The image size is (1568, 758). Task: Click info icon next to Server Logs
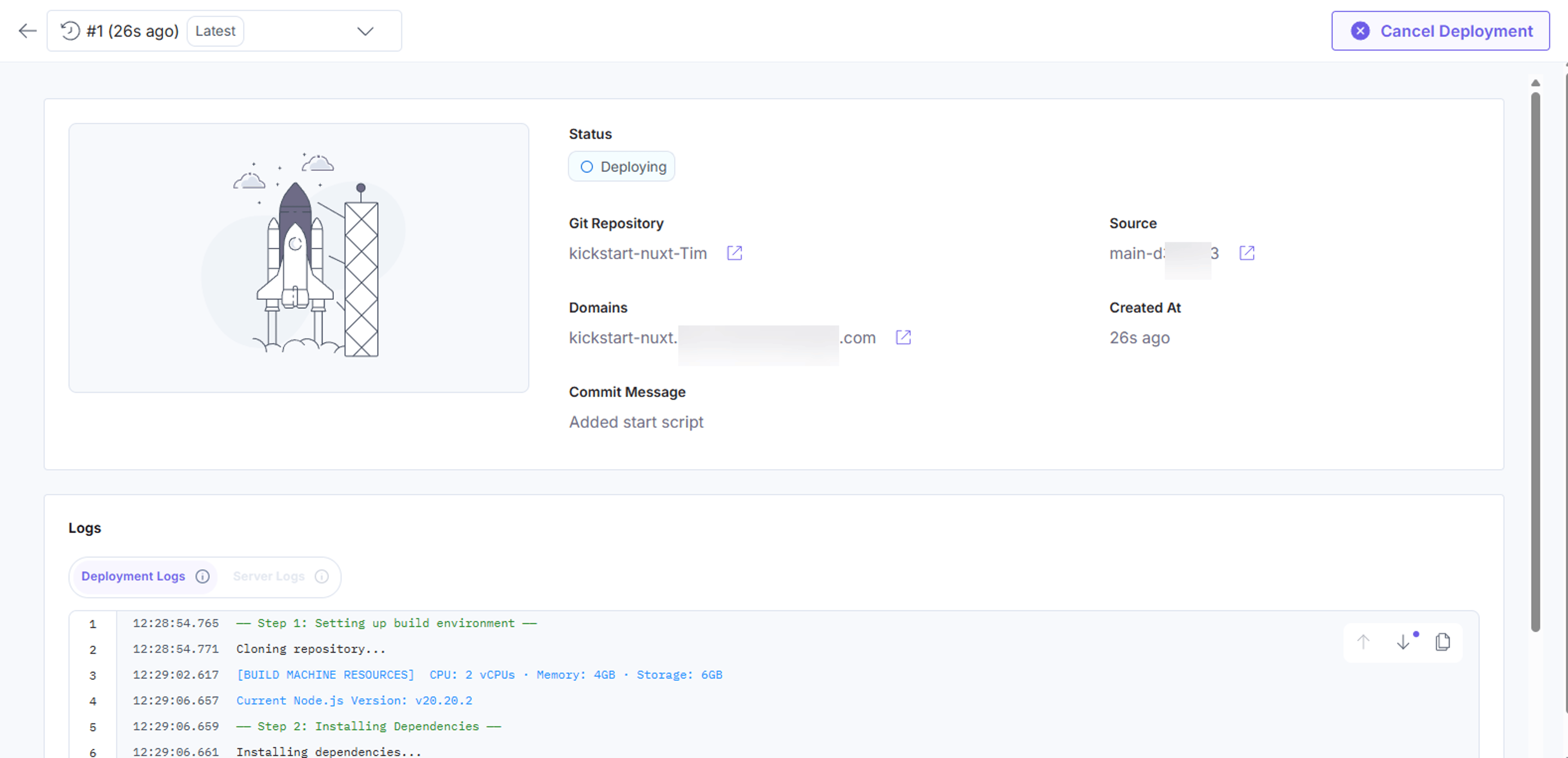click(321, 576)
